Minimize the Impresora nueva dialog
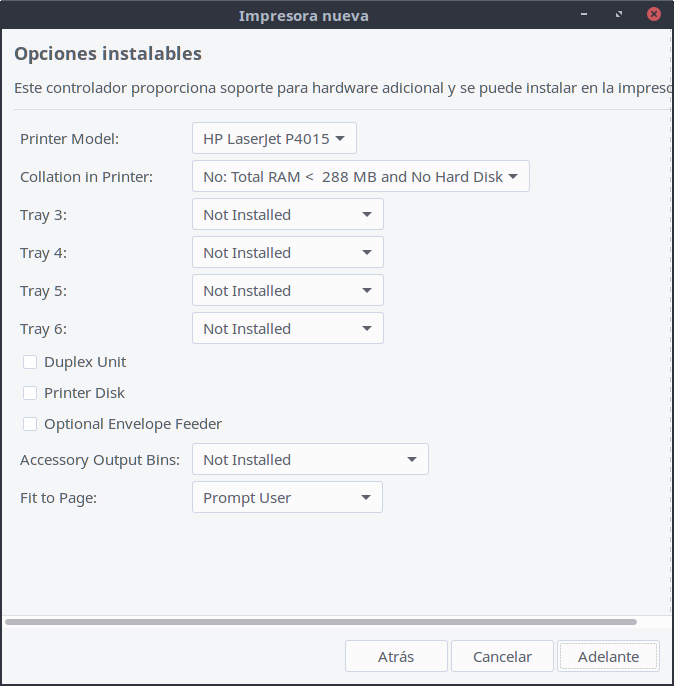The height and width of the screenshot is (686, 674). 586,15
